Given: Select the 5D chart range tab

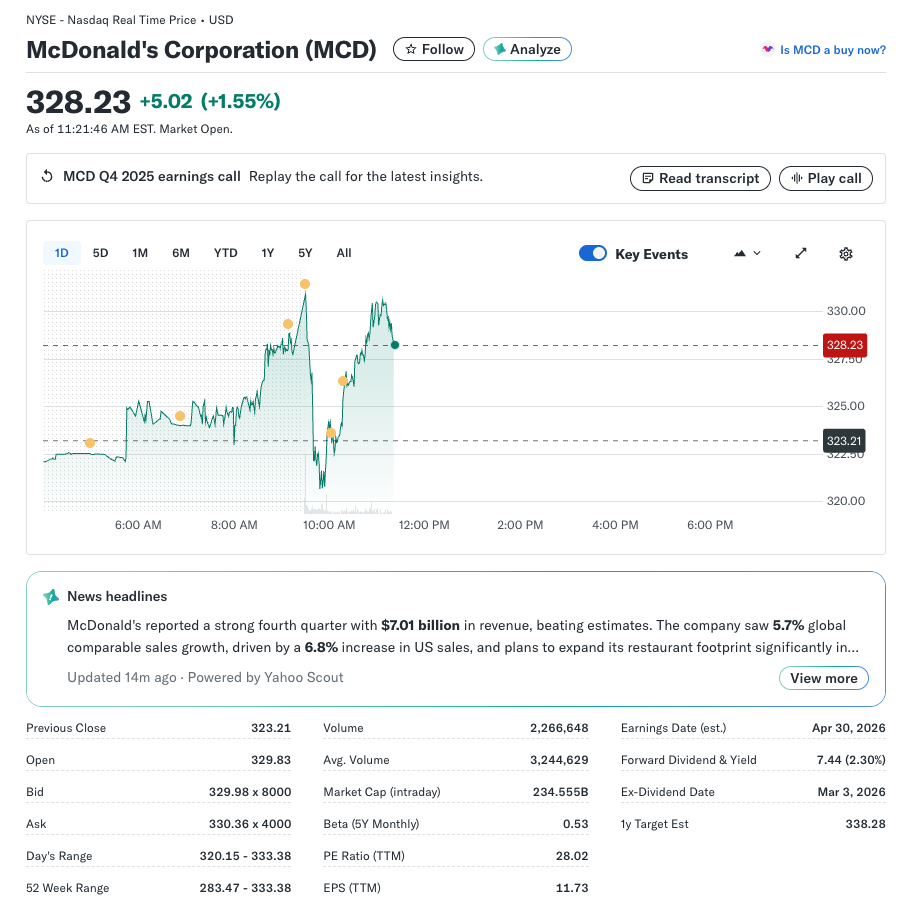Looking at the screenshot, I should tap(100, 253).
